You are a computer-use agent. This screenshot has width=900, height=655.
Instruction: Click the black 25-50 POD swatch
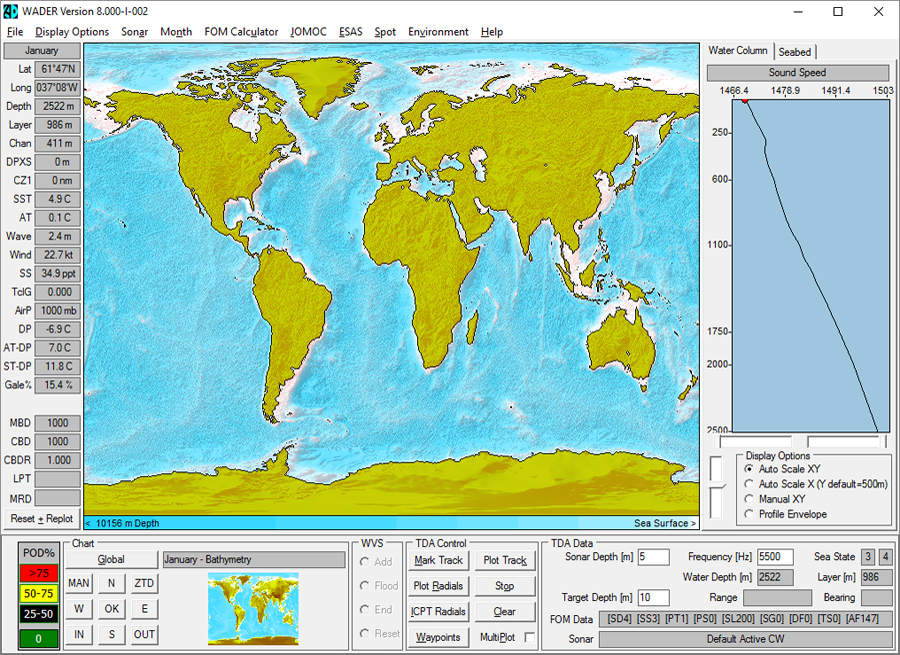38,614
